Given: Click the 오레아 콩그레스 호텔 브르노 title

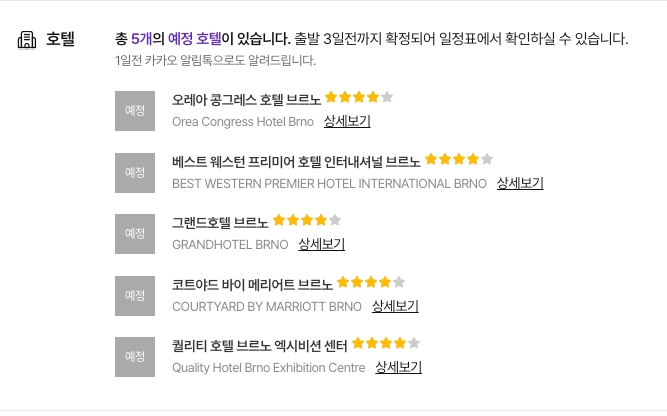Looking at the screenshot, I should [246, 100].
